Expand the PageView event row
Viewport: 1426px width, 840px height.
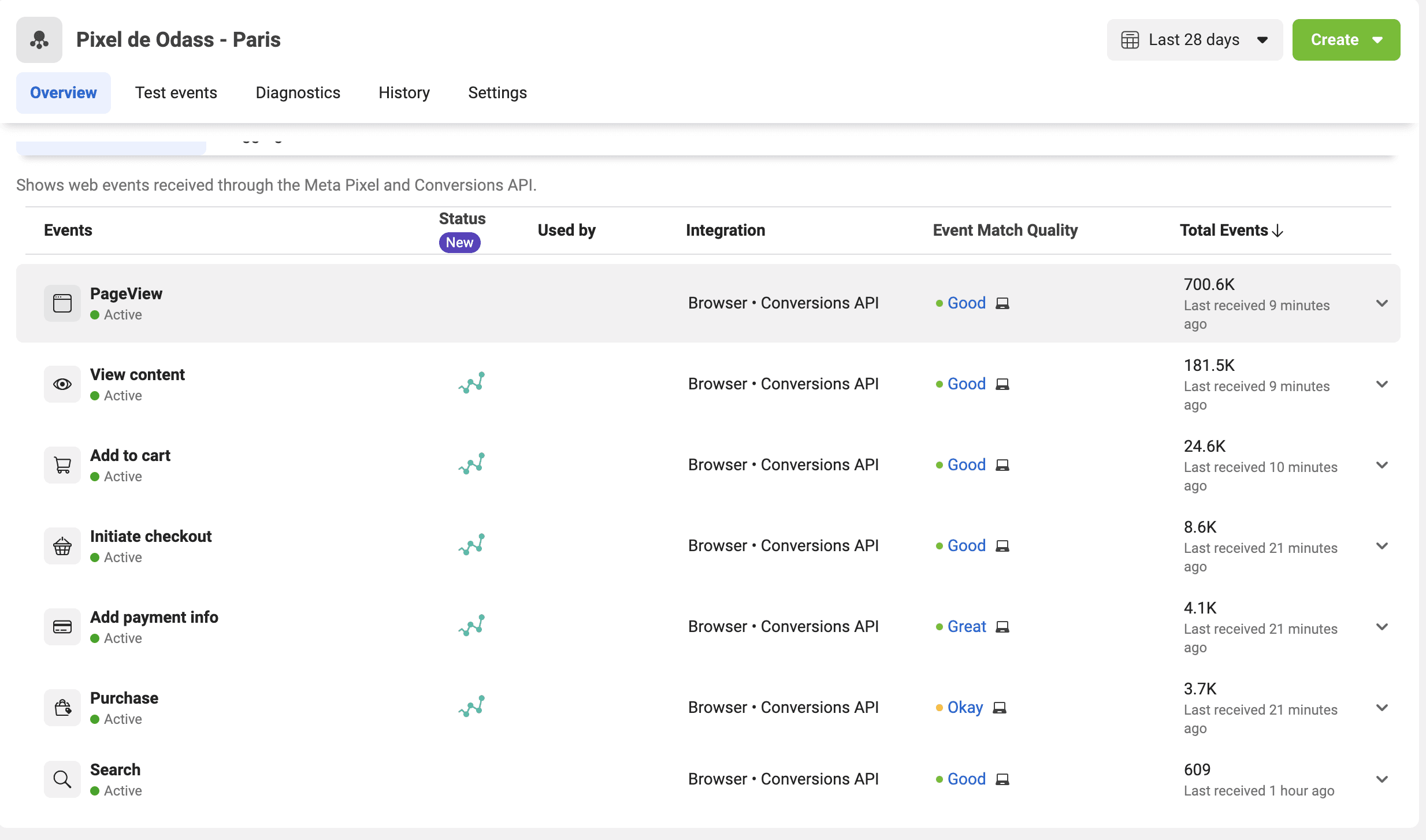(x=1382, y=303)
